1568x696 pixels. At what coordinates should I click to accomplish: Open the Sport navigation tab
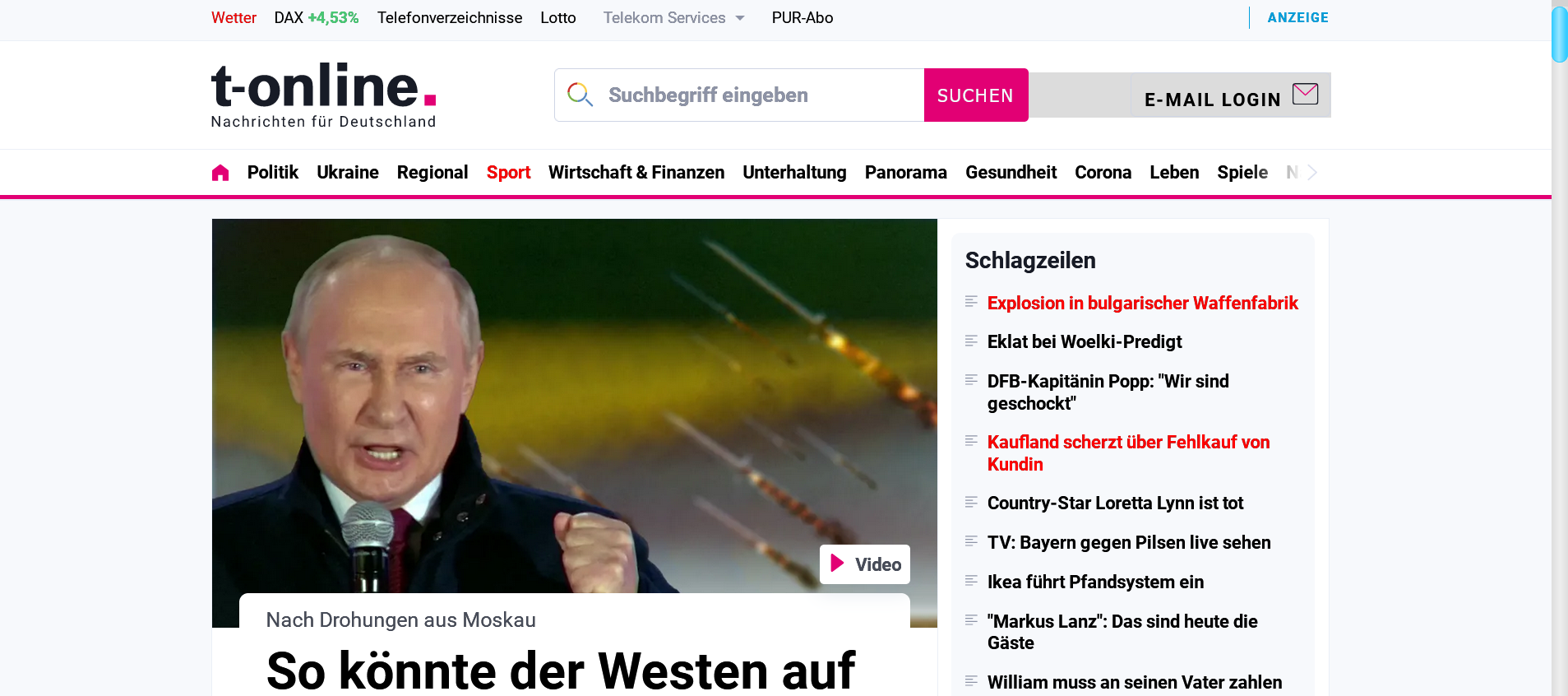[x=508, y=173]
